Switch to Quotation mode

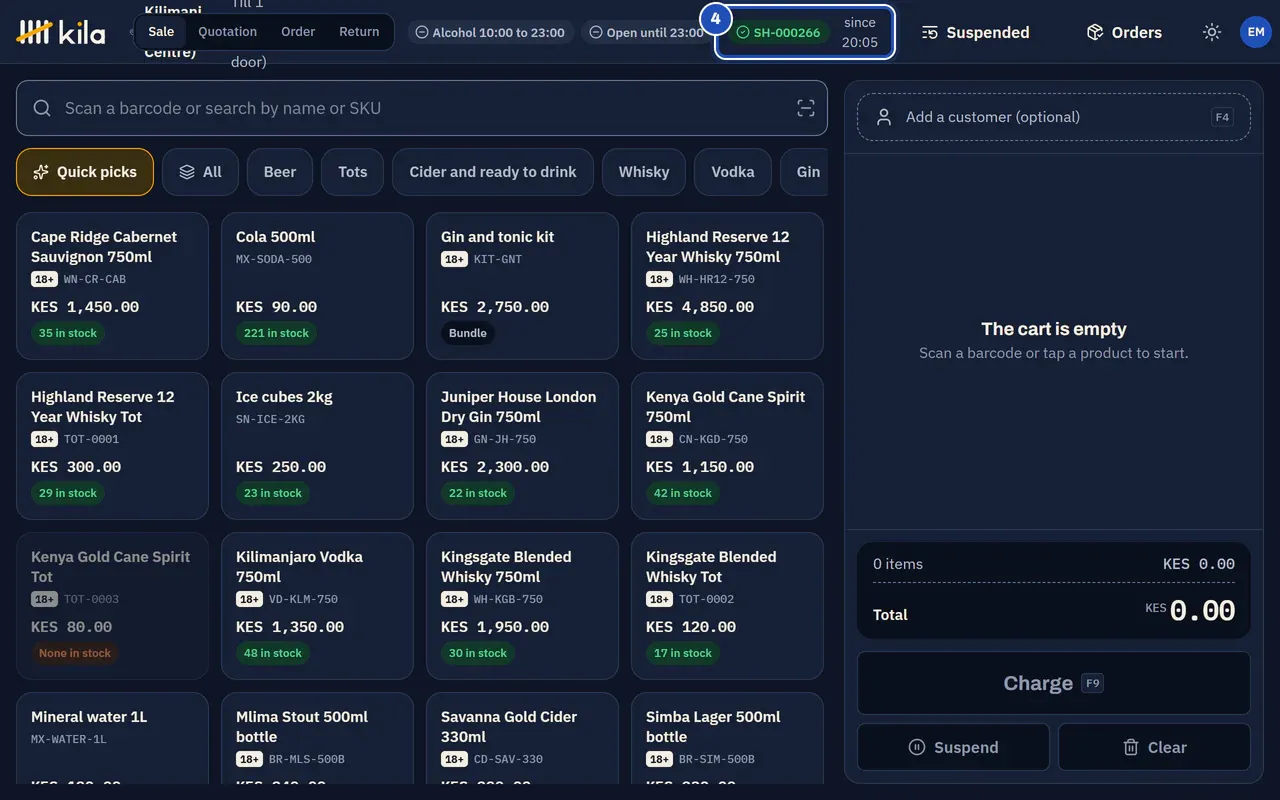click(227, 32)
